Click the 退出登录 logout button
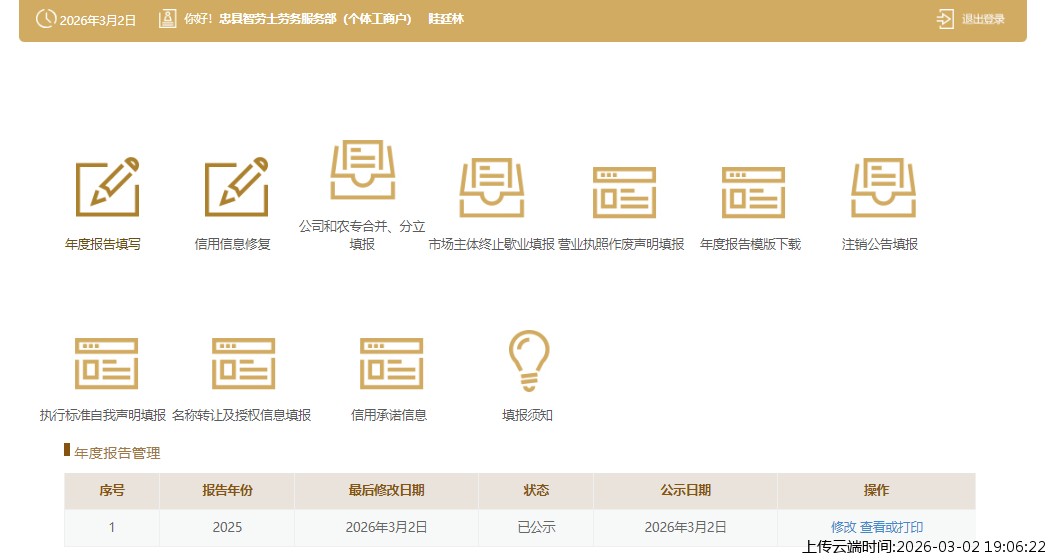This screenshot has height=560, width=1052. click(970, 19)
